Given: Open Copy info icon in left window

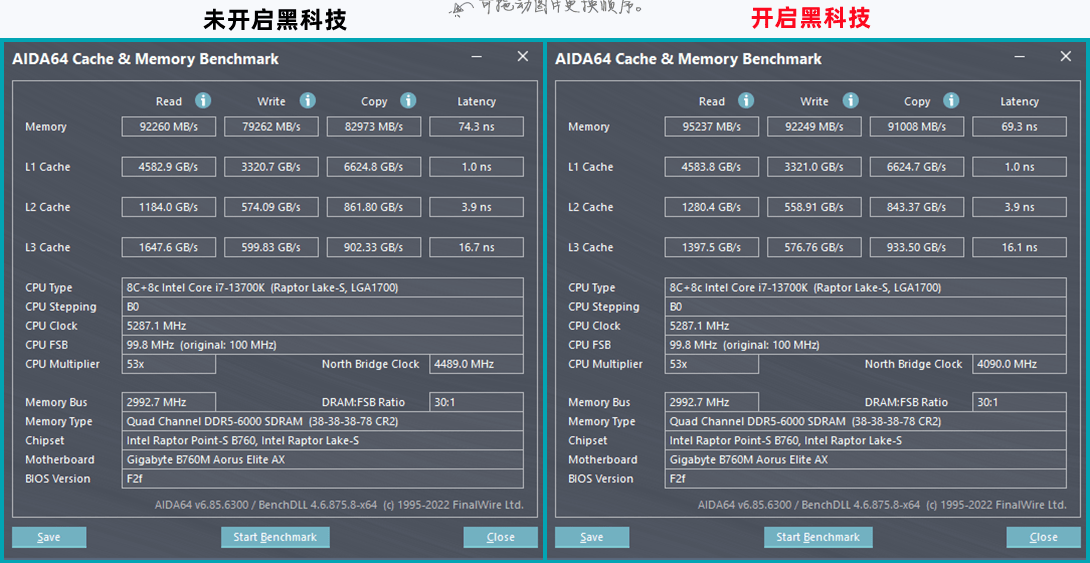Looking at the screenshot, I should tap(408, 101).
